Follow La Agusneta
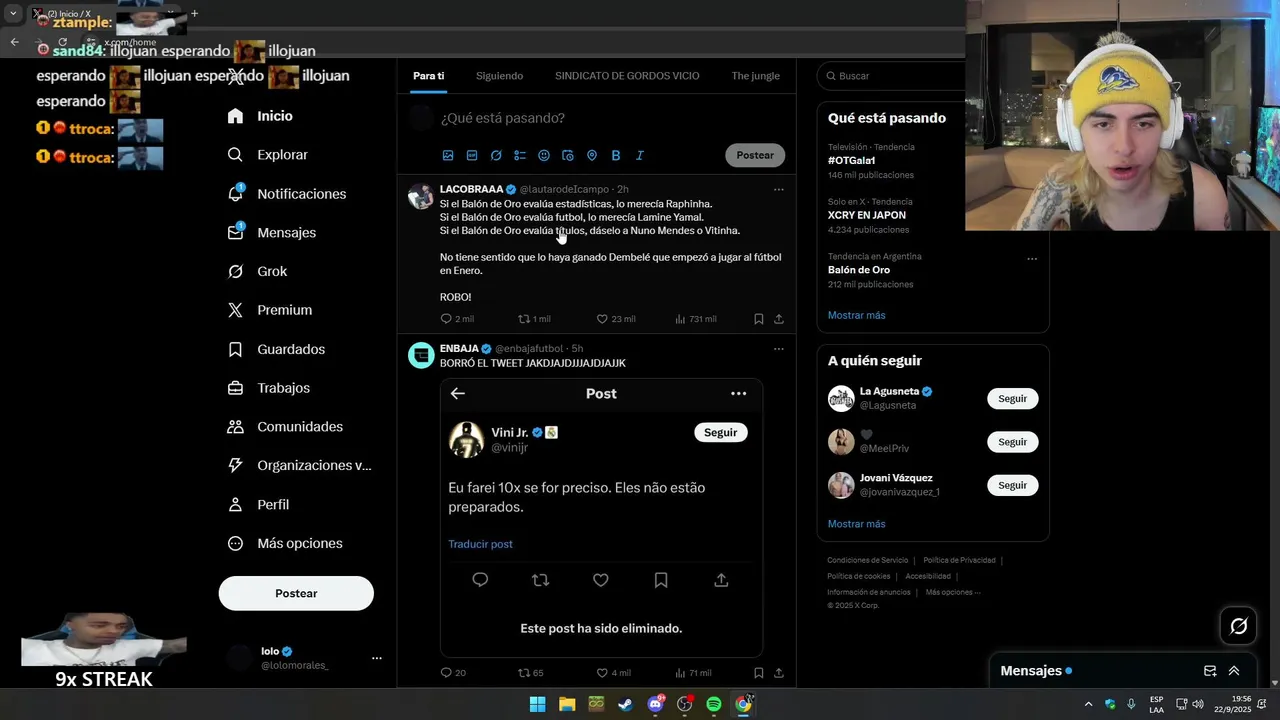This screenshot has width=1280, height=720. 1012,399
